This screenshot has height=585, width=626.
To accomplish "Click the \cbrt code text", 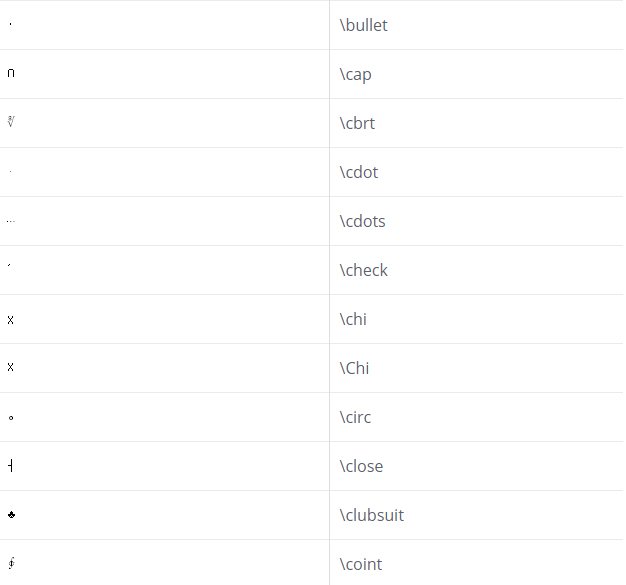I will click(357, 123).
